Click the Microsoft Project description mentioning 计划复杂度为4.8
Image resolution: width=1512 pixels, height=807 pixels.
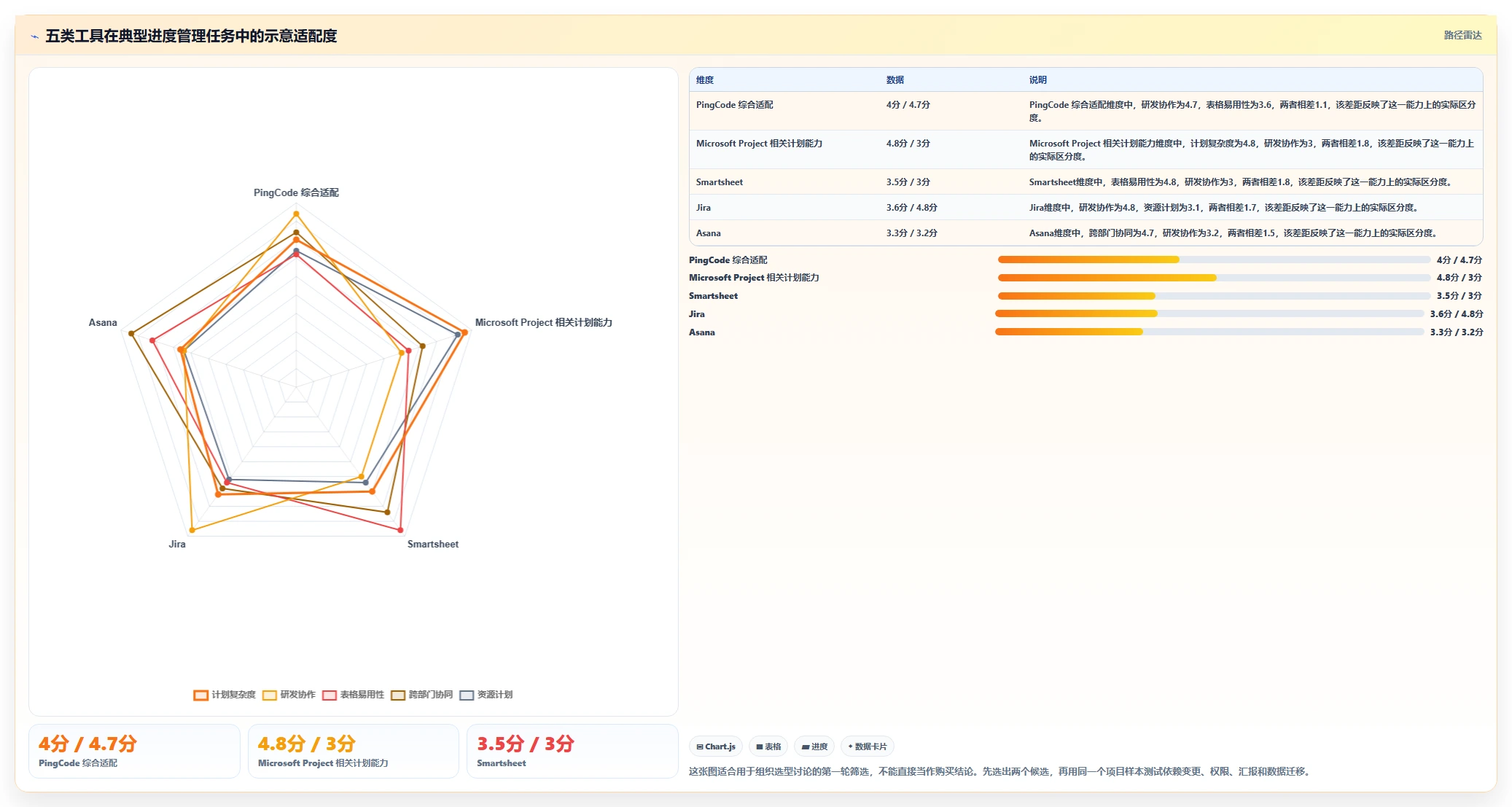(1252, 150)
